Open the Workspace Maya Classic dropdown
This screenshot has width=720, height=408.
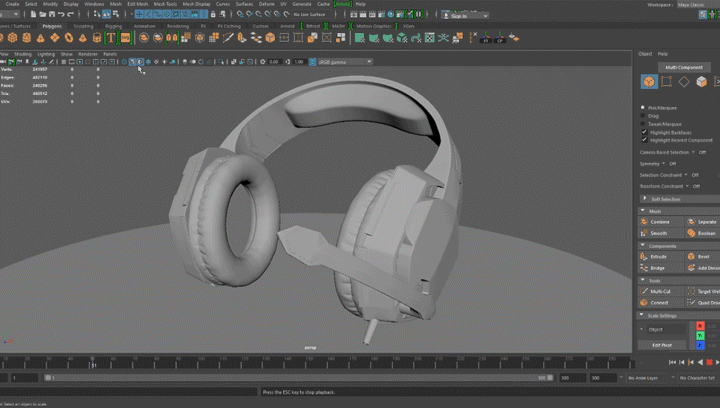[x=690, y=4]
